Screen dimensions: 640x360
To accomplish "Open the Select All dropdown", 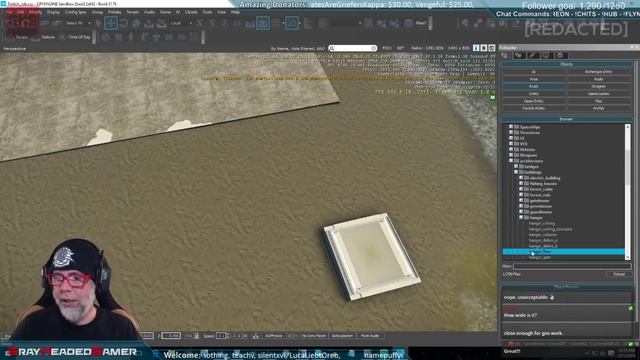I will (78, 23).
